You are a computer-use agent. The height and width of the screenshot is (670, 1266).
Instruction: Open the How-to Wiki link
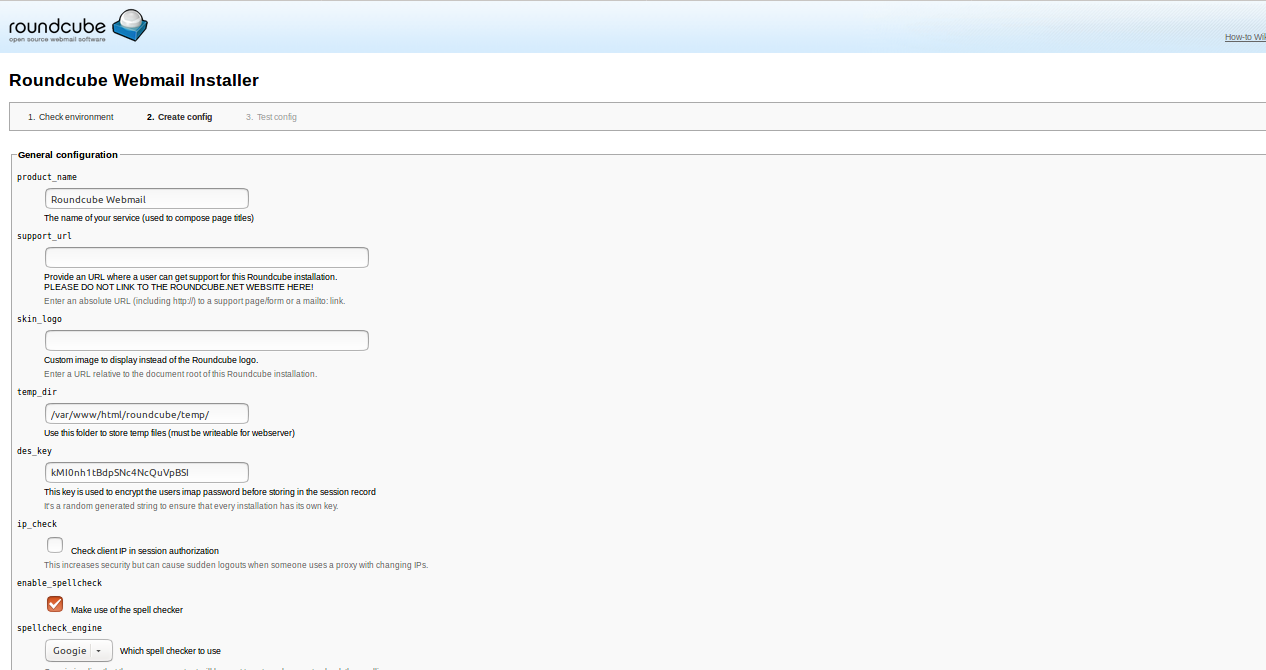(1245, 37)
